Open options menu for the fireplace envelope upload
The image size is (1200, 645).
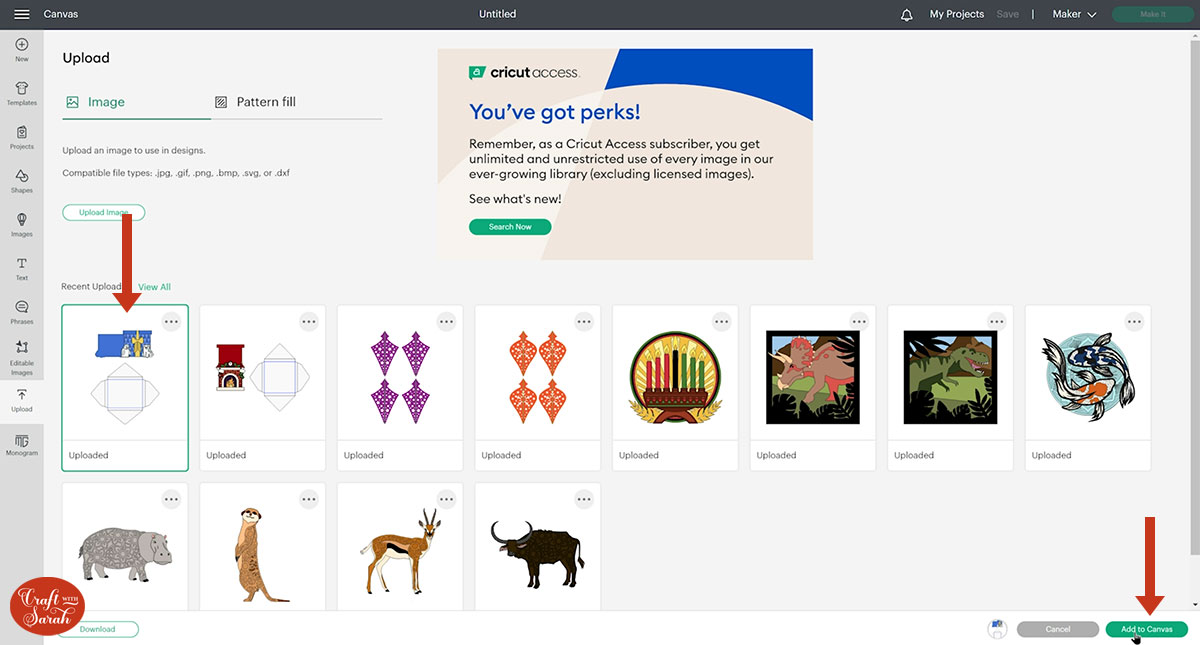click(x=309, y=322)
